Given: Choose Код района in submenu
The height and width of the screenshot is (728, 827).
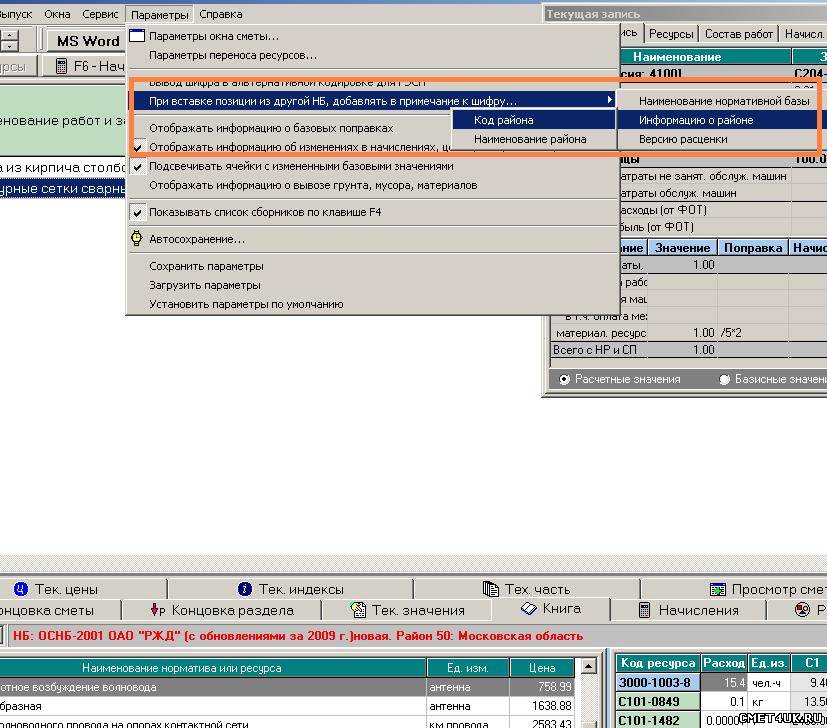Looking at the screenshot, I should tap(534, 120).
